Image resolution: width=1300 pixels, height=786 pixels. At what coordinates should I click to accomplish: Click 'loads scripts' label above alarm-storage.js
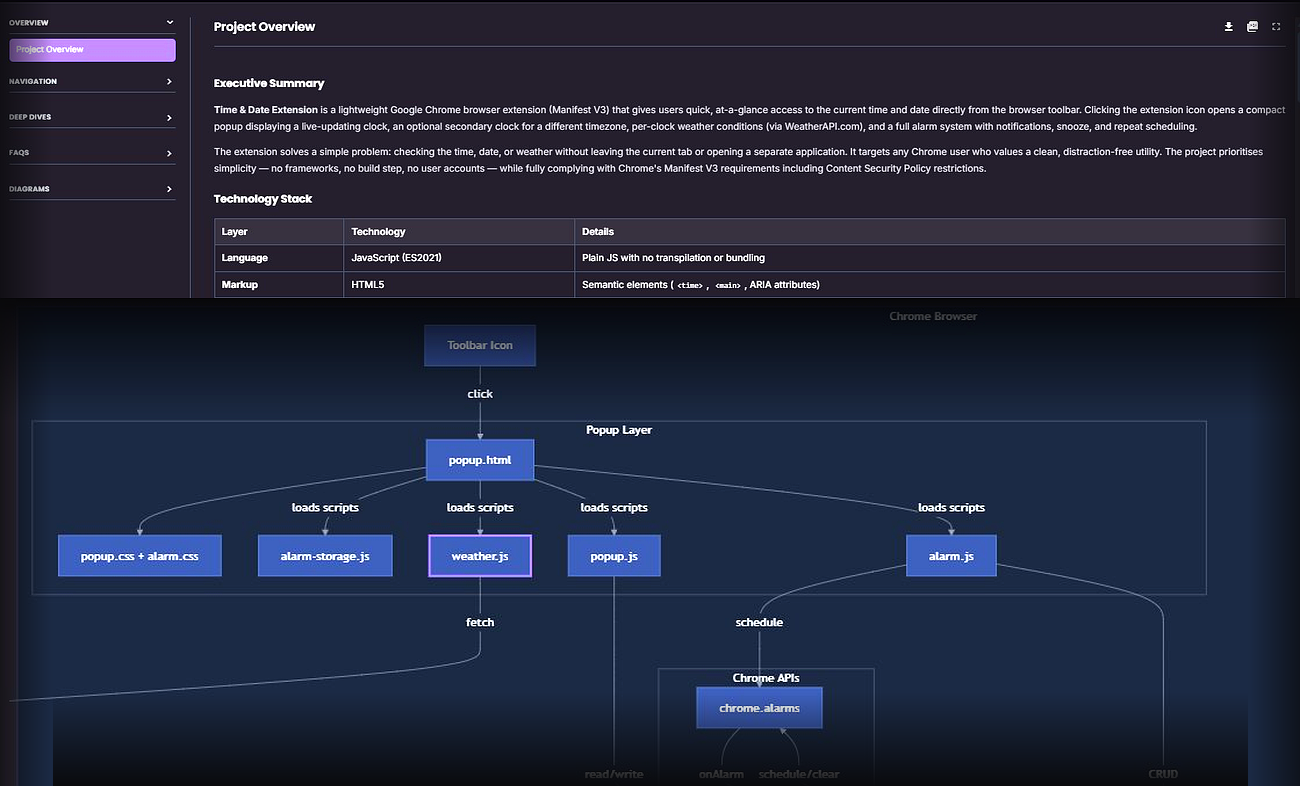click(x=325, y=508)
